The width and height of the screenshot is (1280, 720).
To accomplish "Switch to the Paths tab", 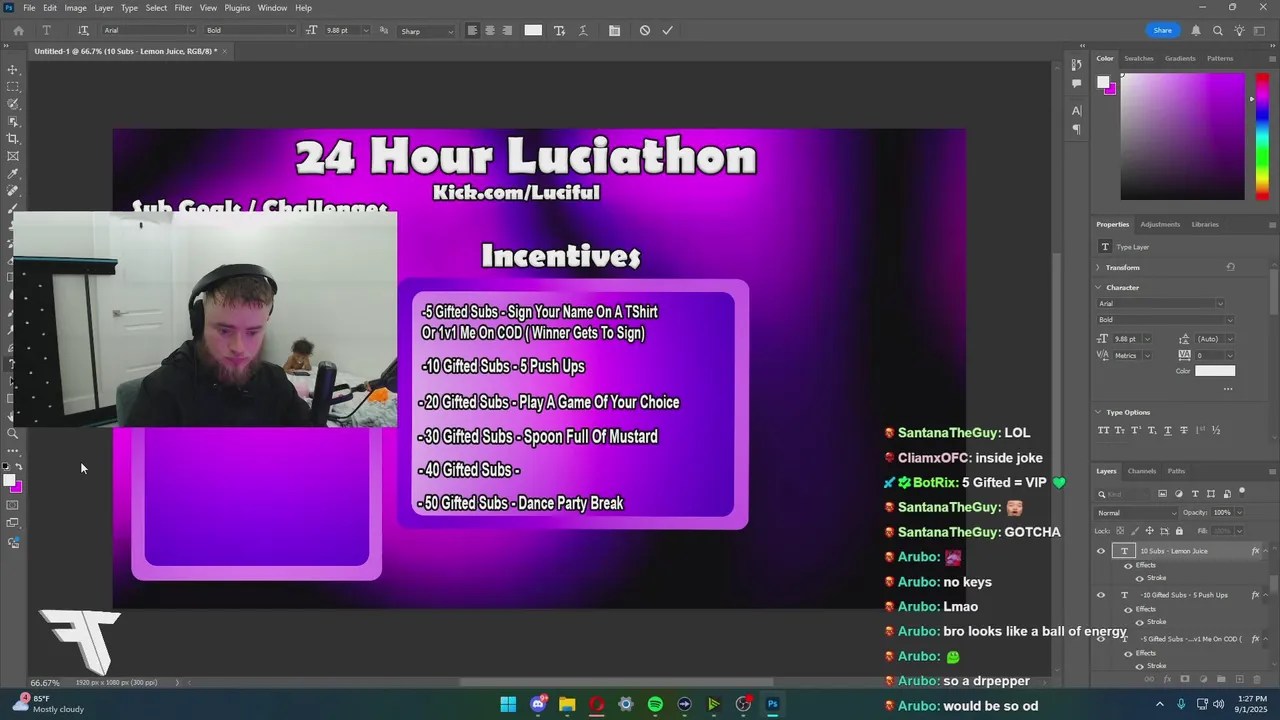I will click(x=1176, y=471).
